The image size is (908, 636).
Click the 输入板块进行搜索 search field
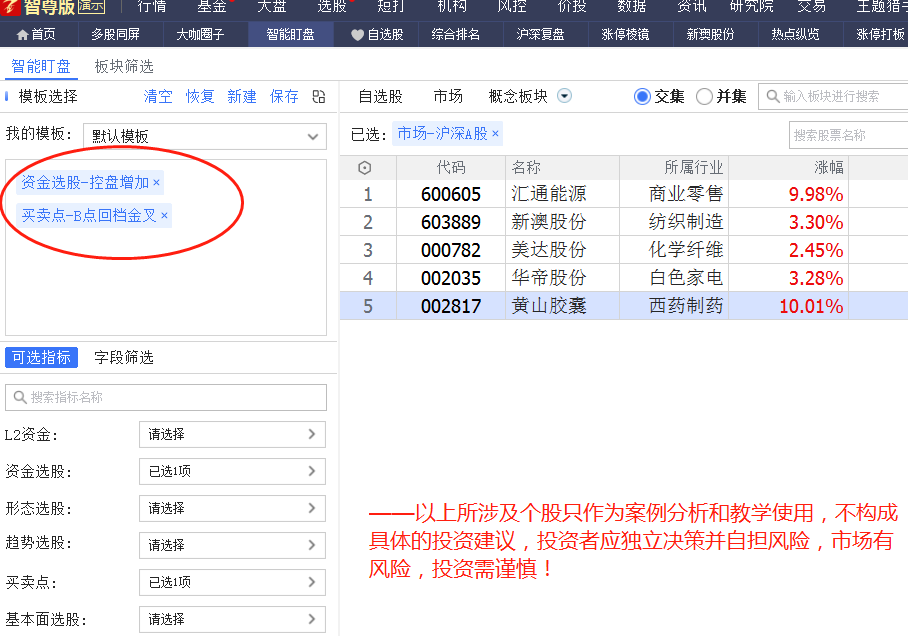[x=834, y=96]
